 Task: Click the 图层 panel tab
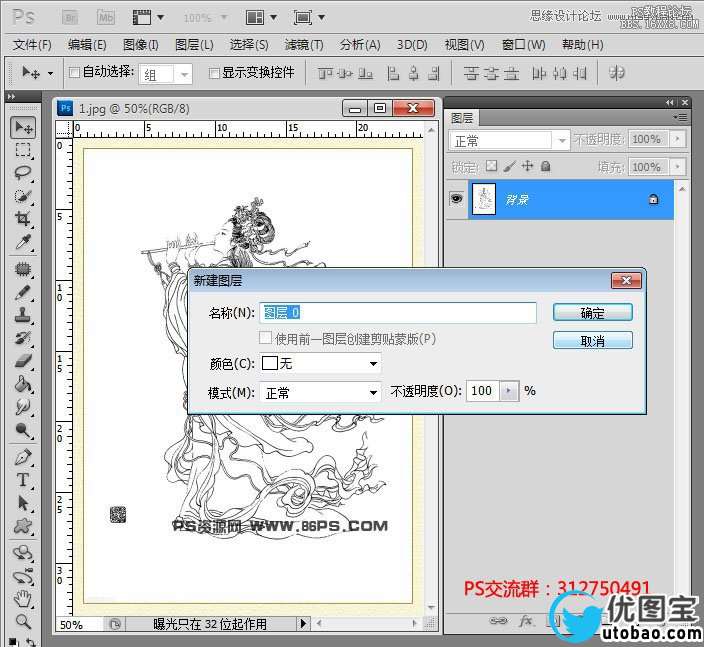(462, 118)
